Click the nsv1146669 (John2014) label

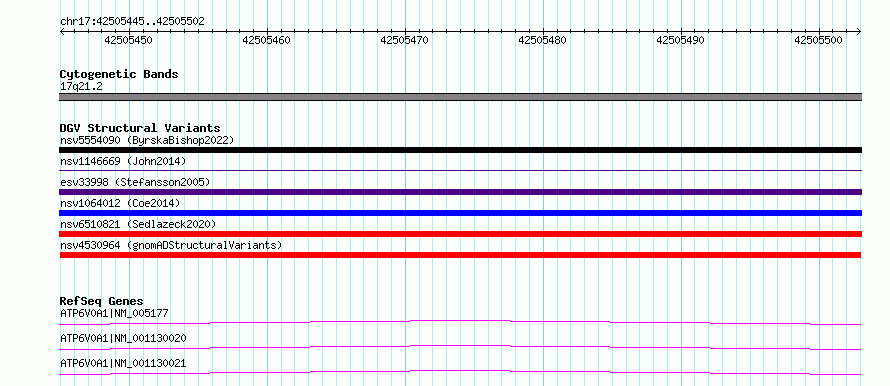pos(123,161)
